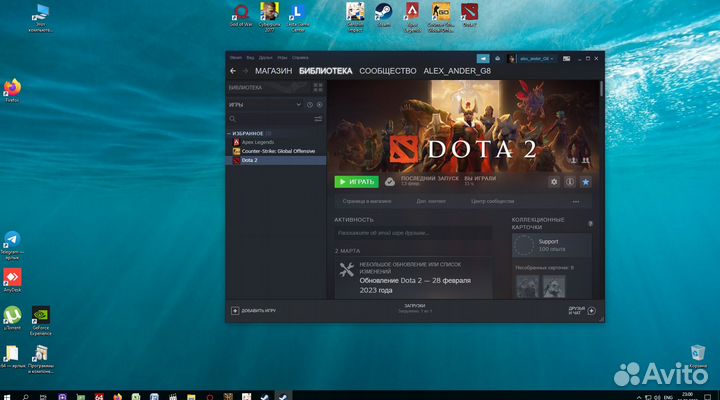Click the activity post input field
Image resolution: width=720 pixels, height=400 pixels.
413,233
